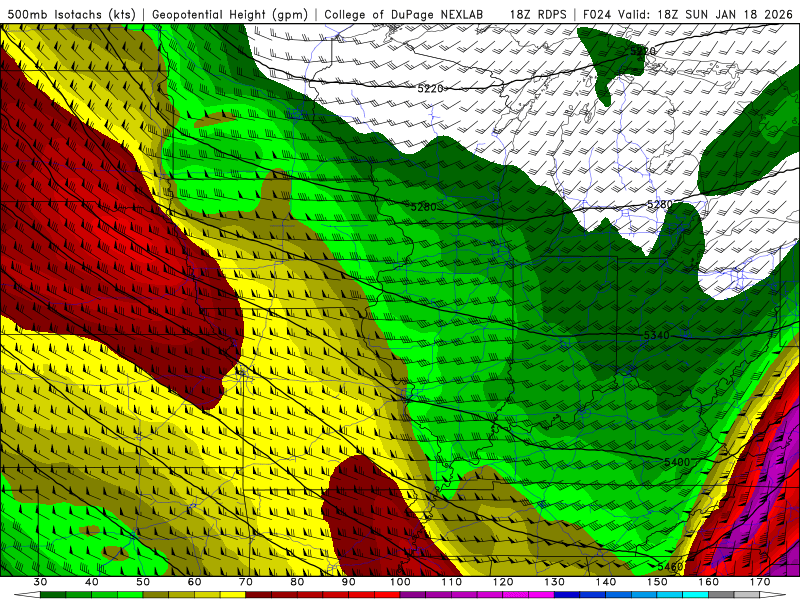
Task: Pick the darkest green swatch starting the color bar
Action: [x=53, y=594]
